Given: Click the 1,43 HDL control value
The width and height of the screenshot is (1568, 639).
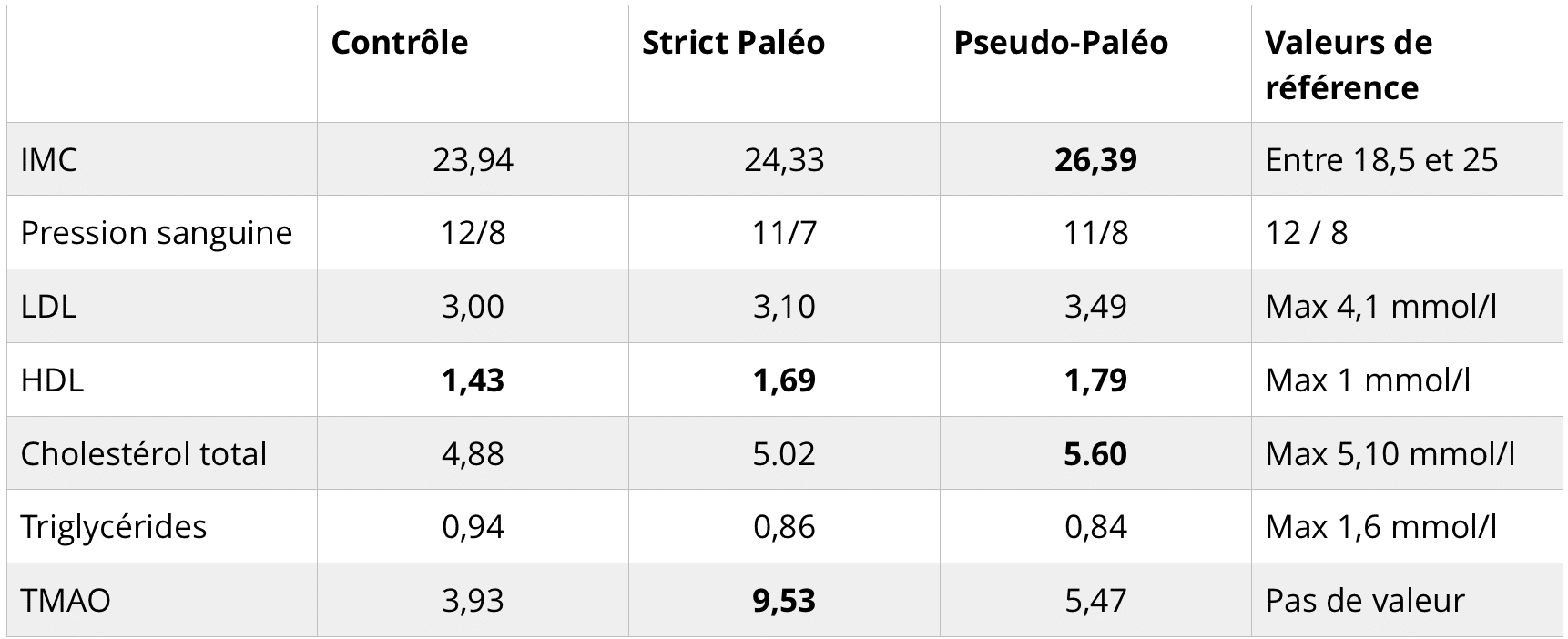Looking at the screenshot, I should pos(473,380).
